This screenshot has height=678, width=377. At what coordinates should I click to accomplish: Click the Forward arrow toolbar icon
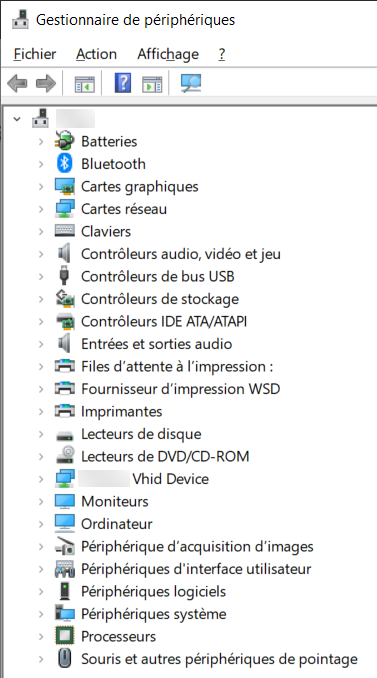pyautogui.click(x=46, y=83)
